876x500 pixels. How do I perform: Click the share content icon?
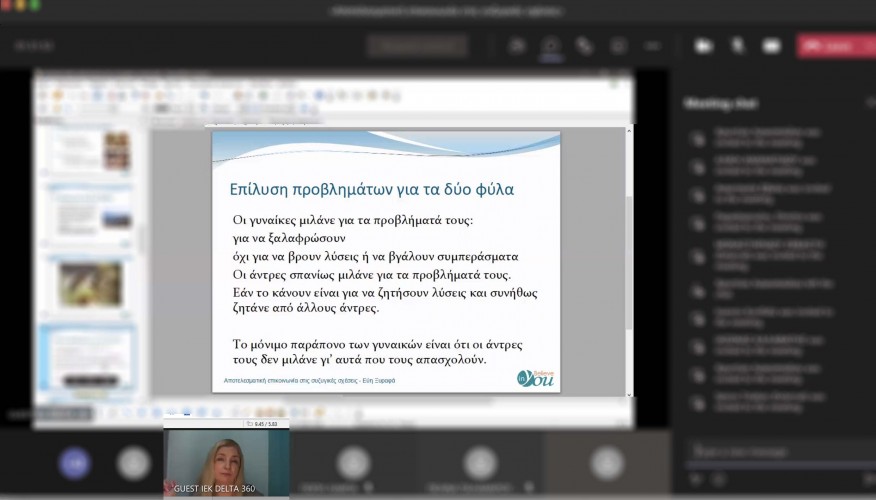coord(771,46)
